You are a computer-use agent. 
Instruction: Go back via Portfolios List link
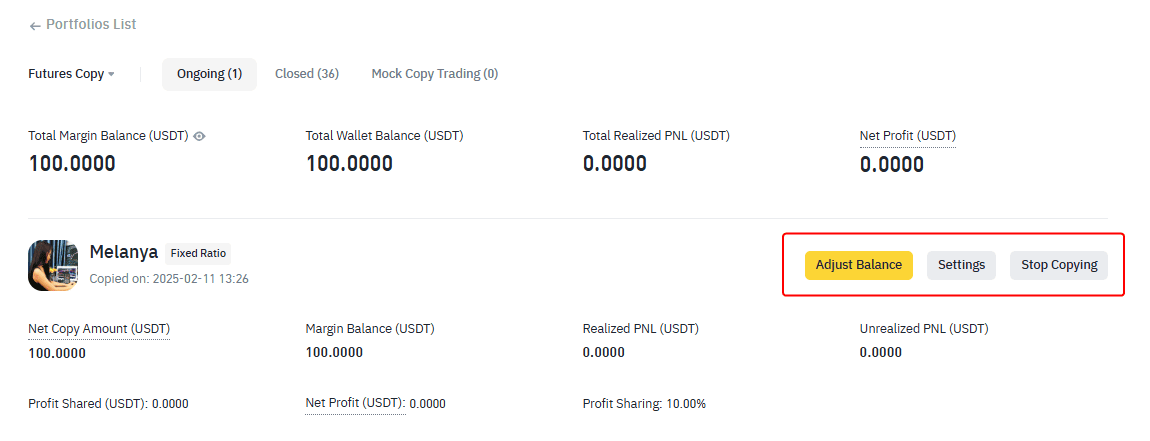click(91, 24)
